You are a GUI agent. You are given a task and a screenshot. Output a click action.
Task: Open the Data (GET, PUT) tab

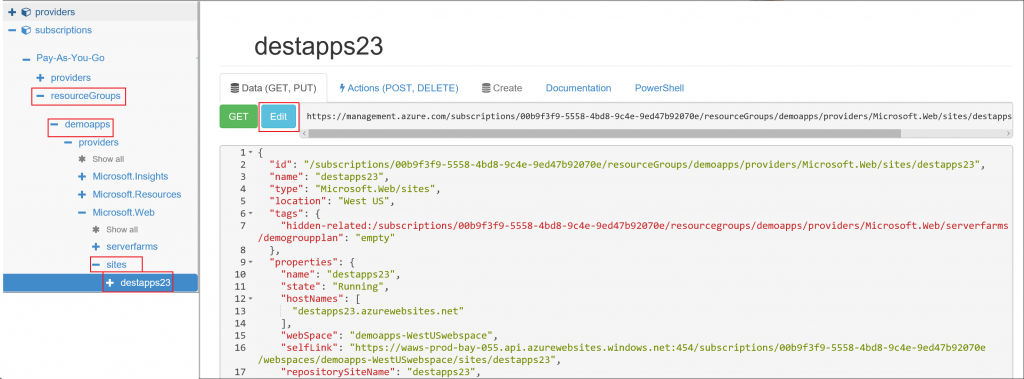coord(274,88)
